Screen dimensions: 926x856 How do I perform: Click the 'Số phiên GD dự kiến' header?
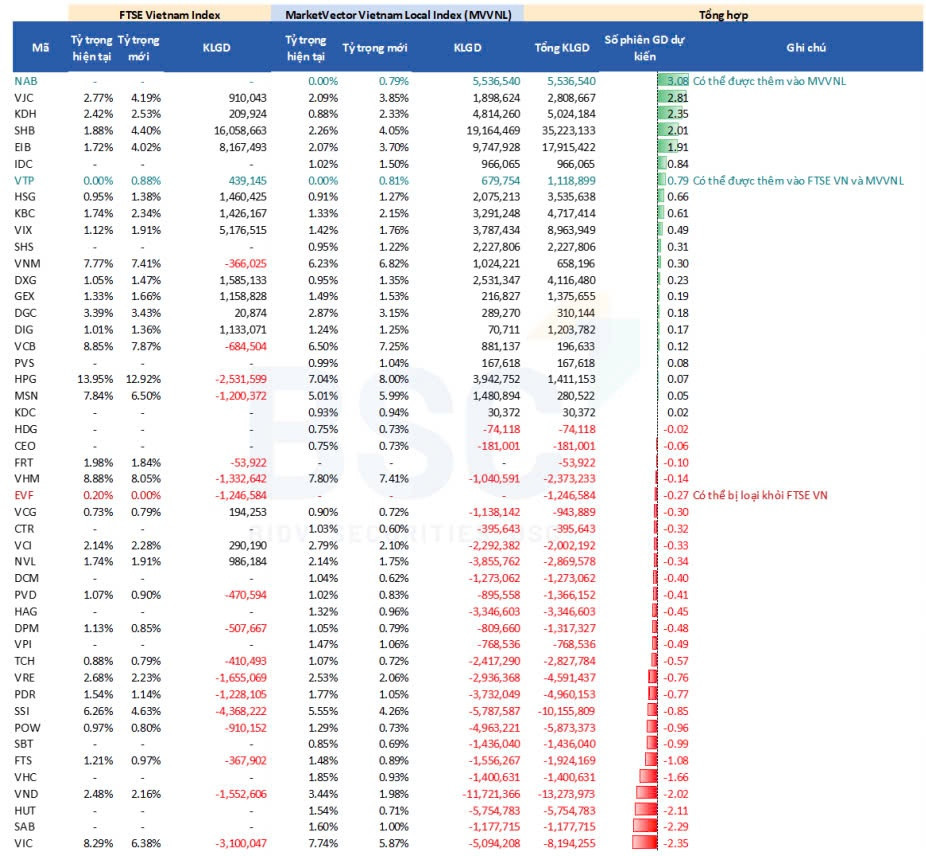(x=644, y=48)
